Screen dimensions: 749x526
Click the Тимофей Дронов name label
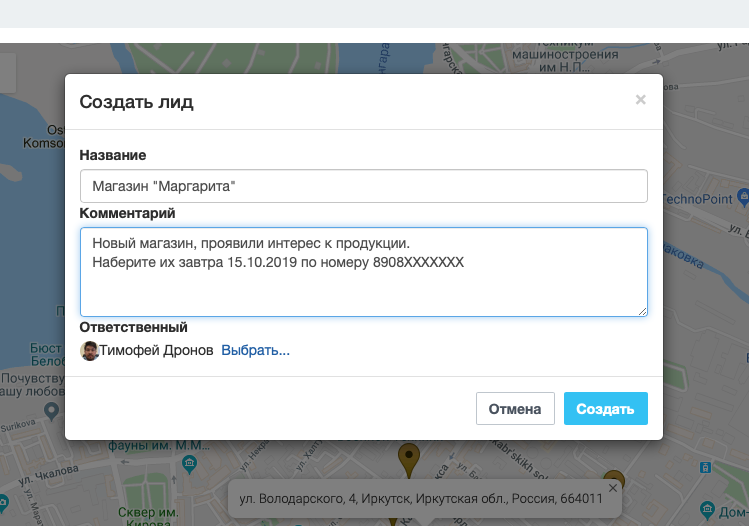coord(157,351)
